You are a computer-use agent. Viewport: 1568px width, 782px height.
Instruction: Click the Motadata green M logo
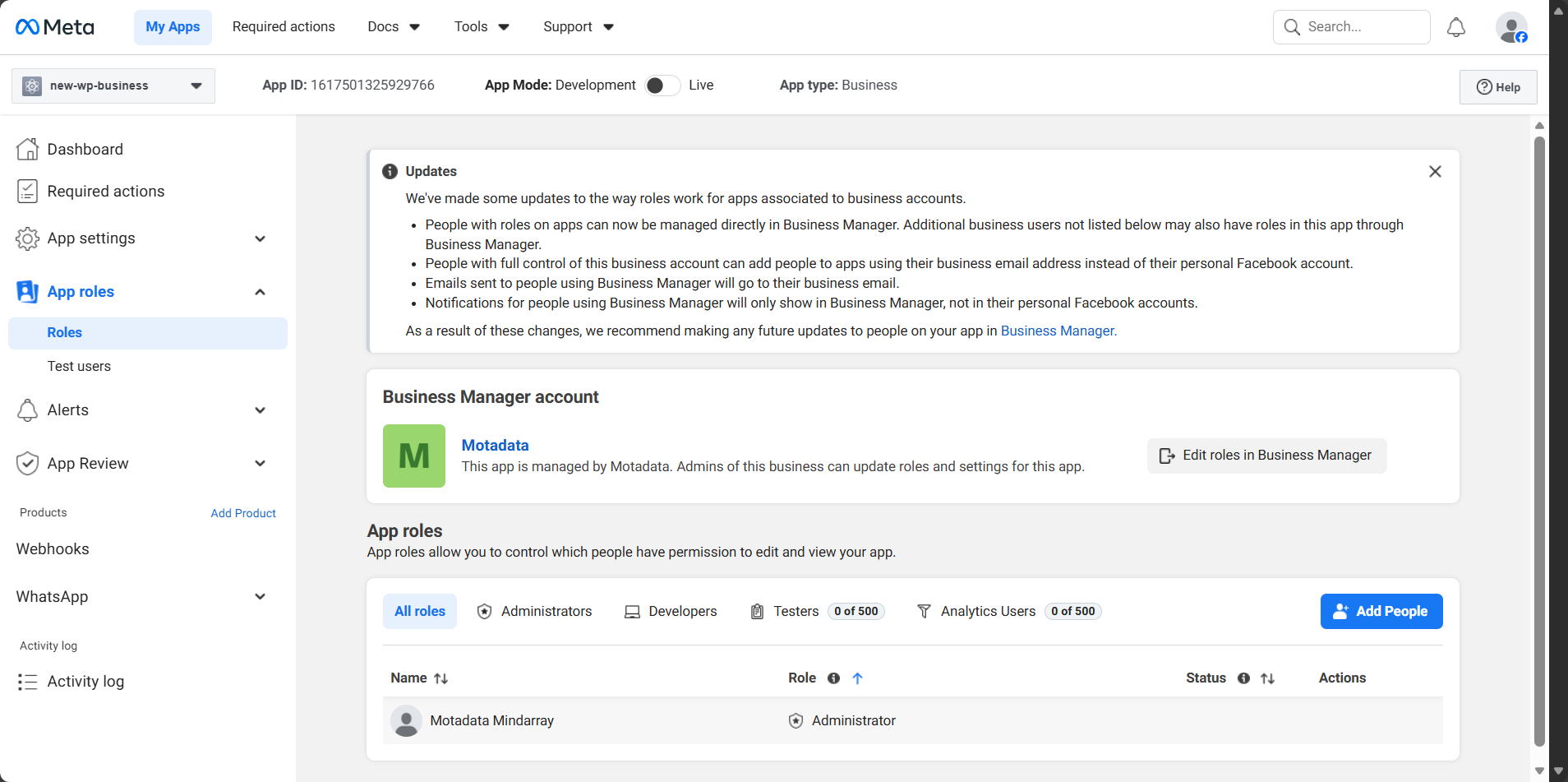click(414, 456)
